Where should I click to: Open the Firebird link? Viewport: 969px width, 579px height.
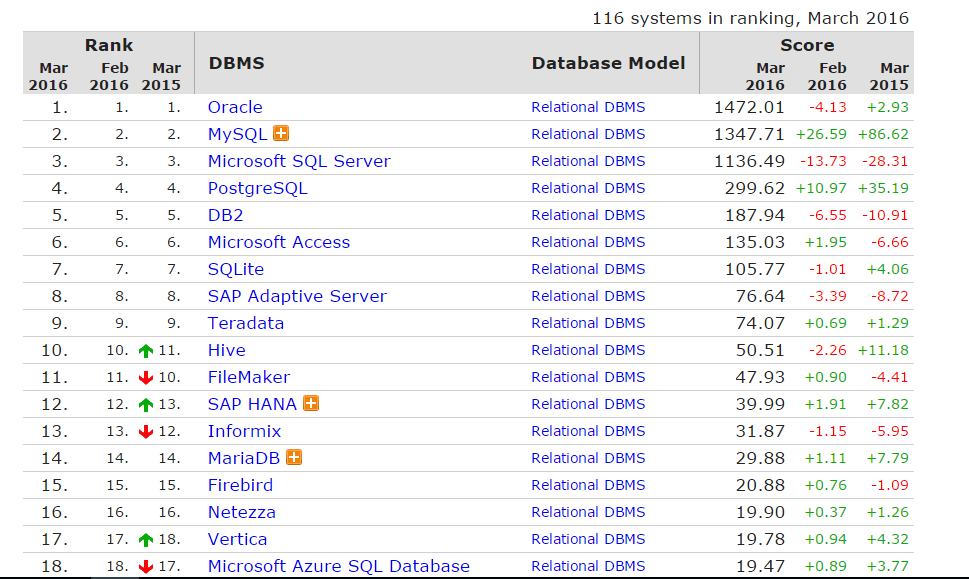pos(240,485)
